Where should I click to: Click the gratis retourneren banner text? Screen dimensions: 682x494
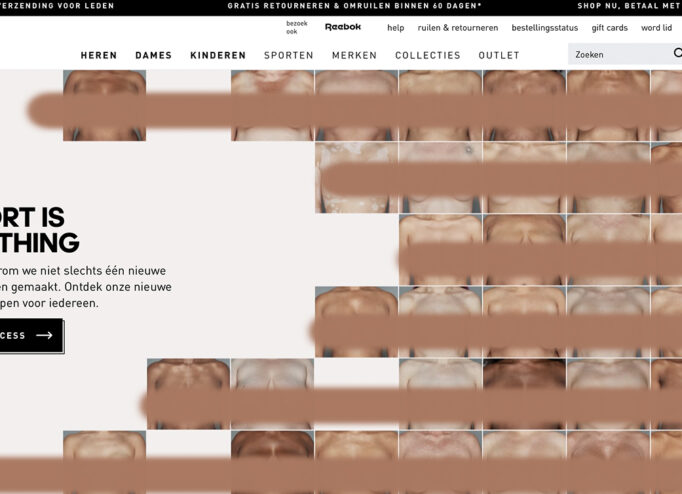tap(354, 6)
